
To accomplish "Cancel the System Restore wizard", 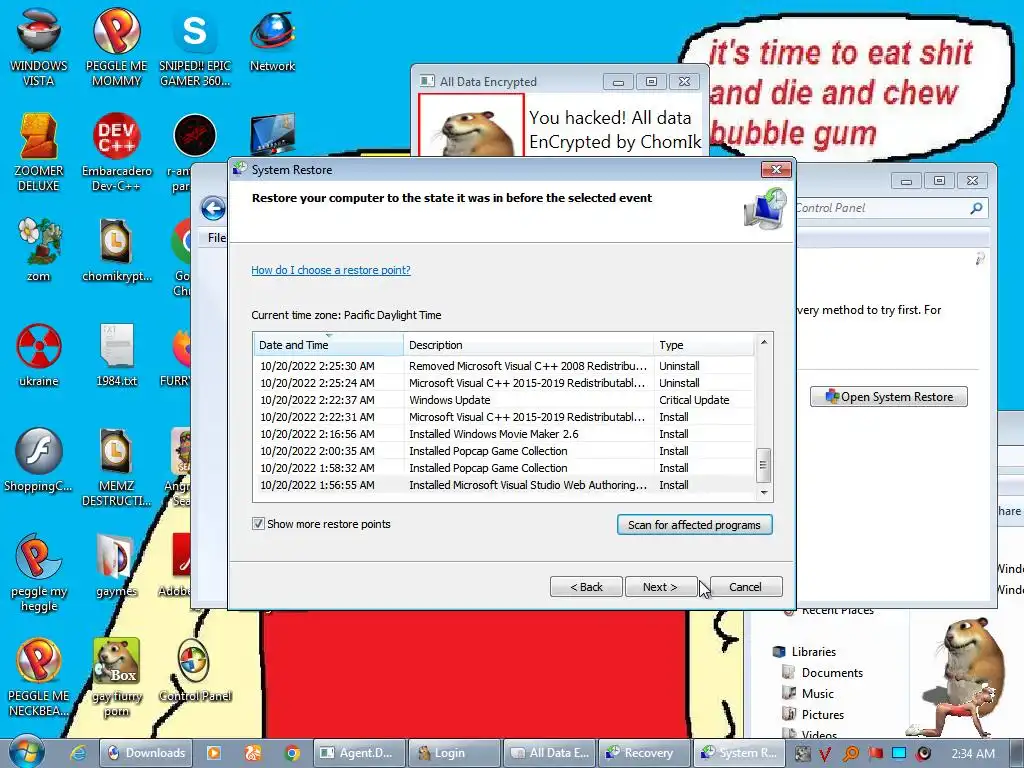I will pos(745,587).
